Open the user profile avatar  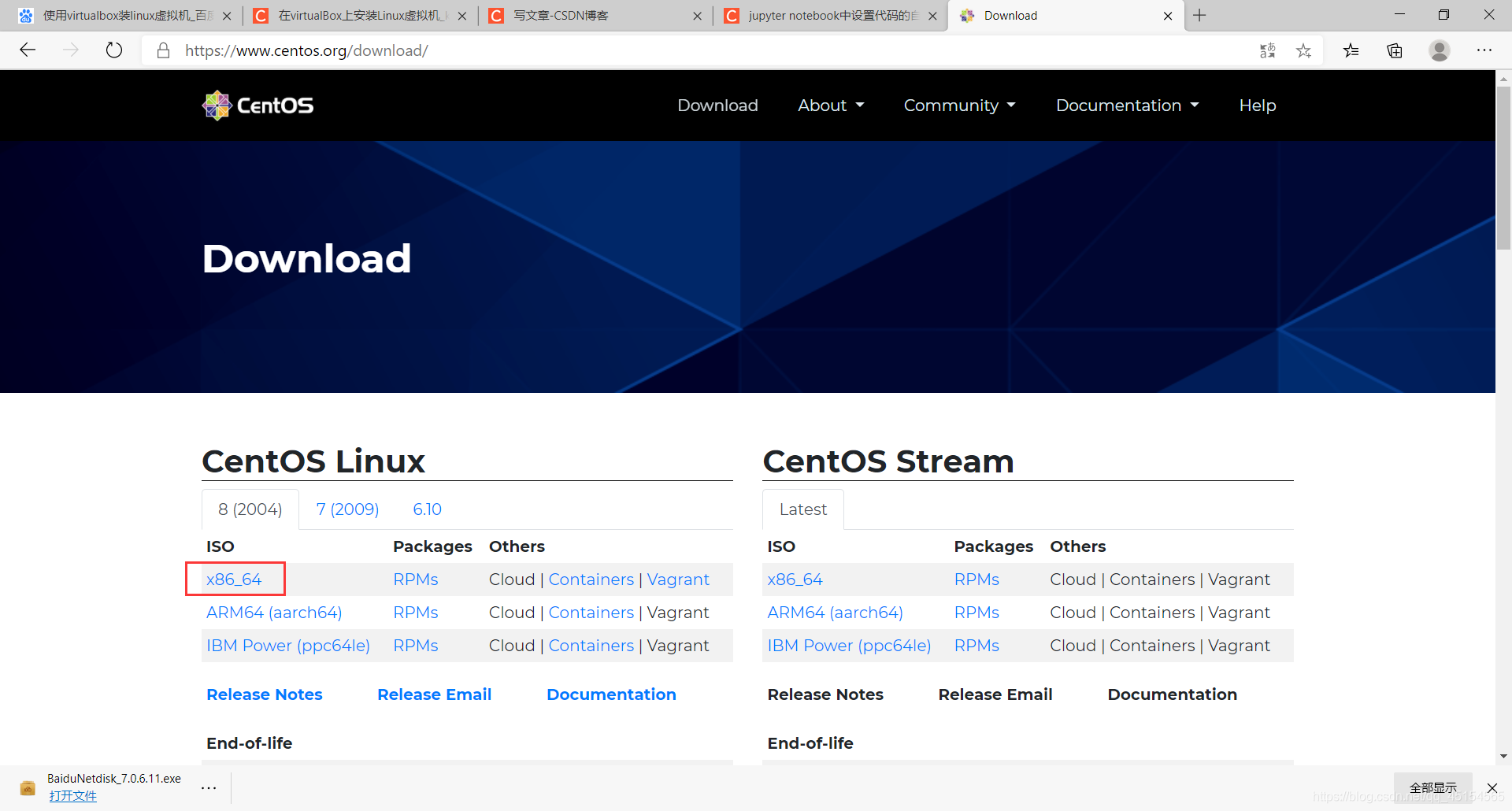point(1440,50)
